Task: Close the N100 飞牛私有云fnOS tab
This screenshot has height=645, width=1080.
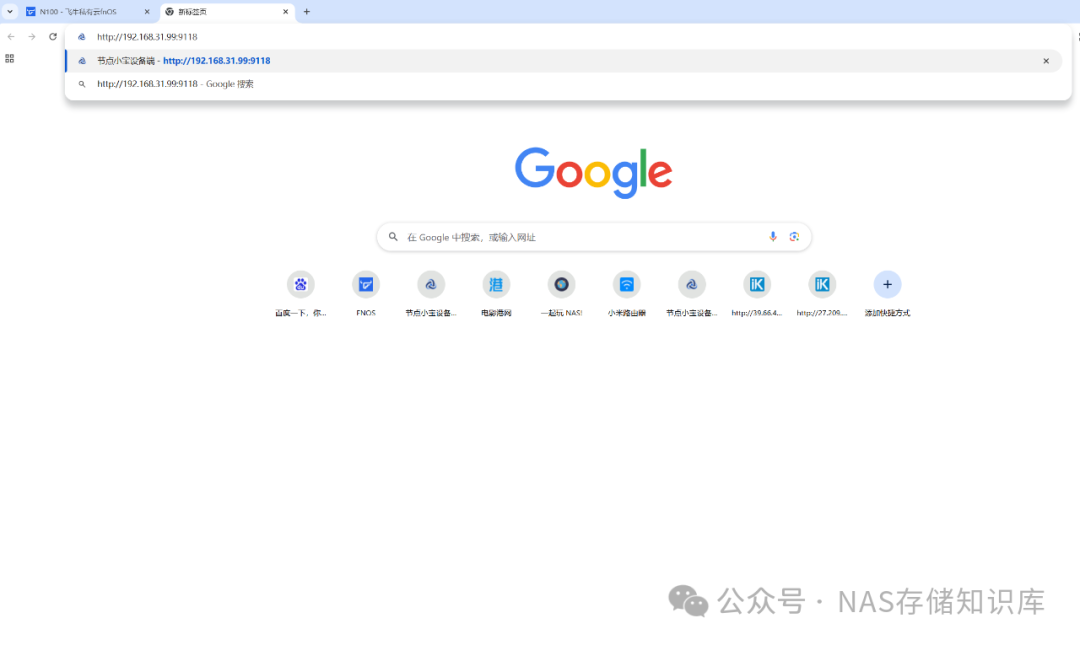Action: tap(147, 12)
